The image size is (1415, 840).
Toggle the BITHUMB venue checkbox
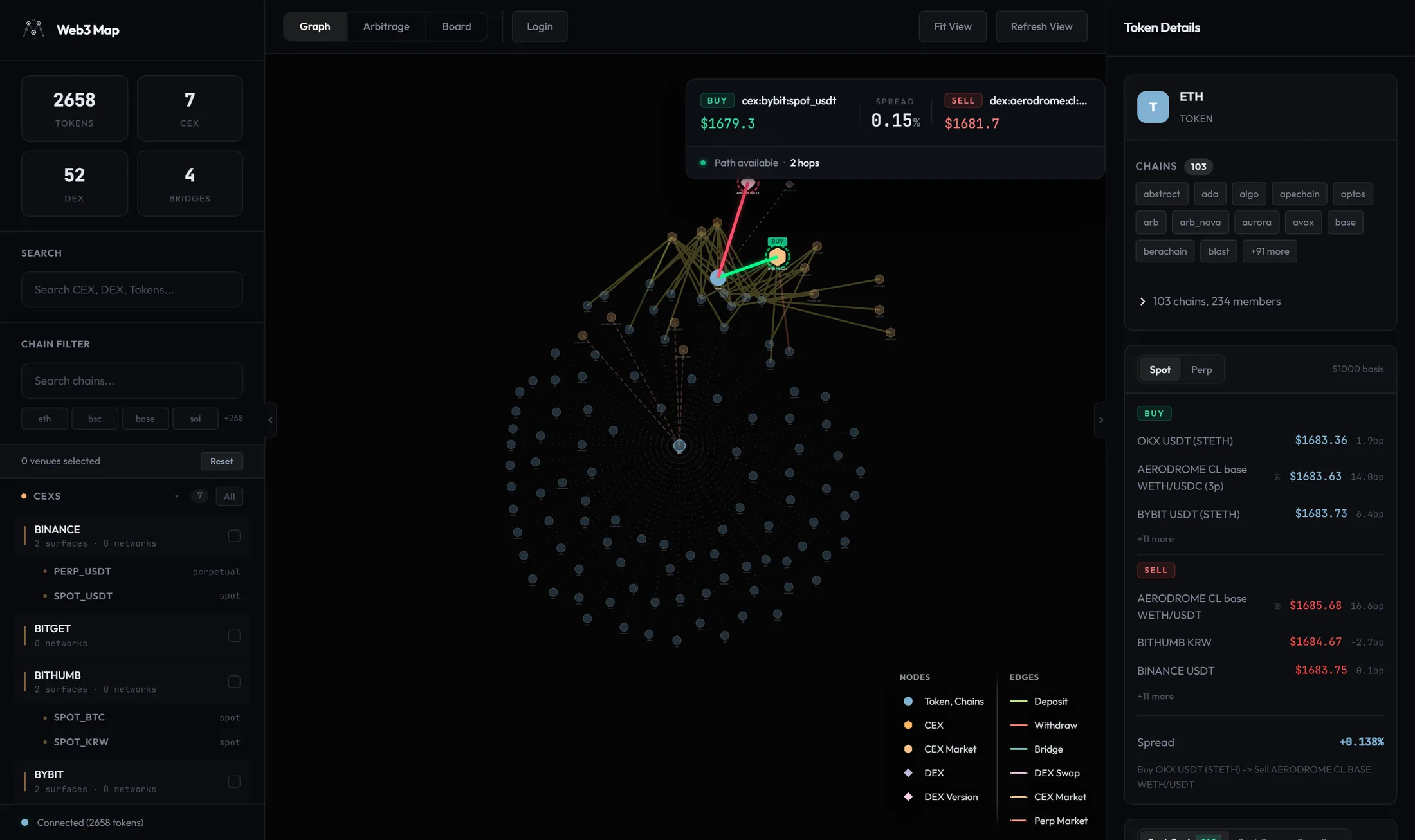pos(234,681)
